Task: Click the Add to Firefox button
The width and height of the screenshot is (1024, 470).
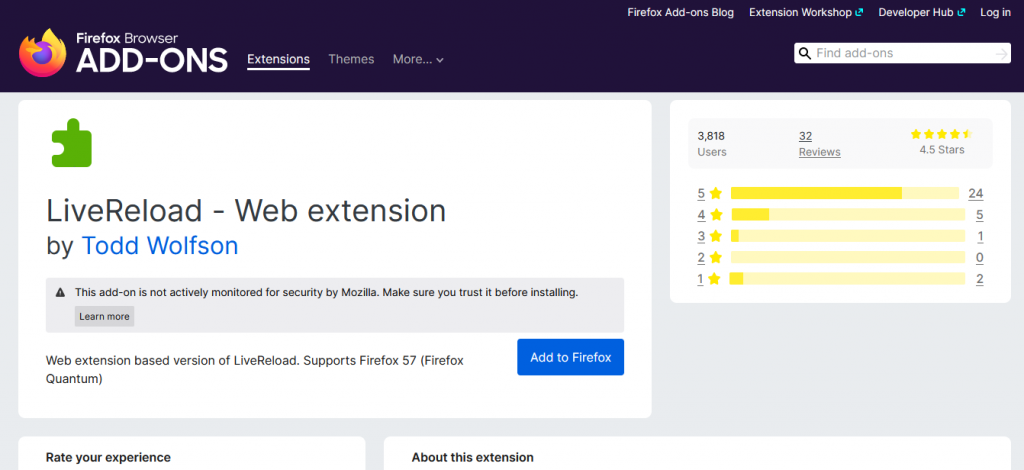Action: pyautogui.click(x=570, y=357)
